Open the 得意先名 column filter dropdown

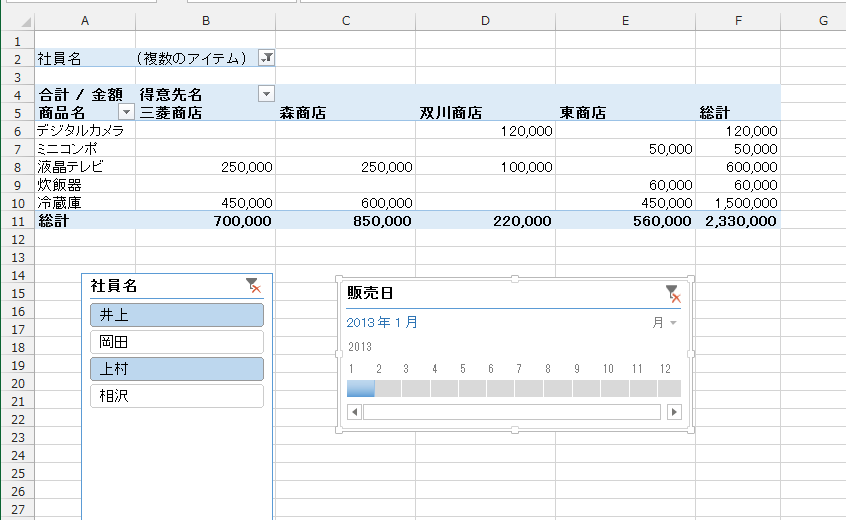coord(267,94)
